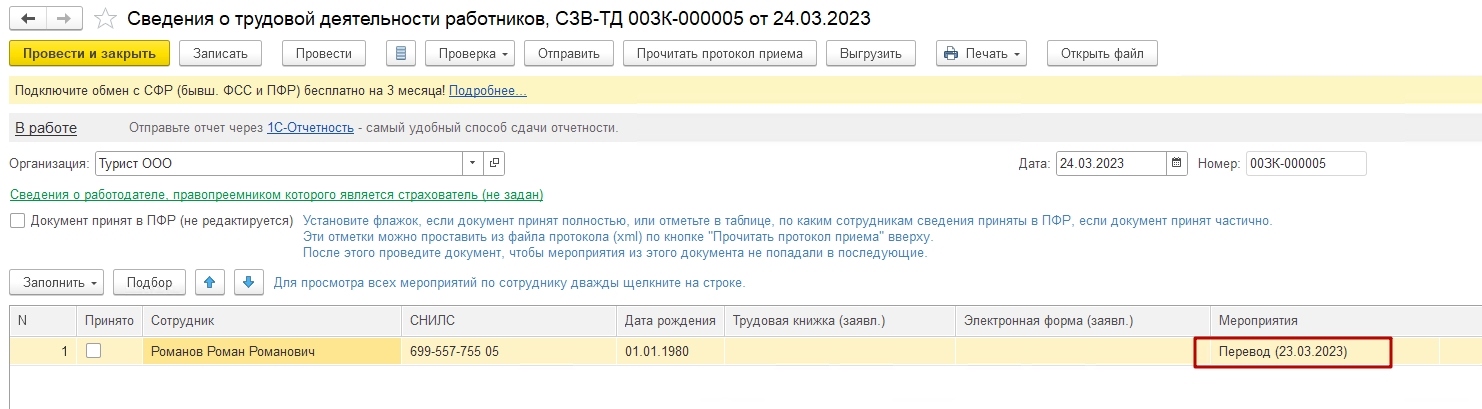This screenshot has width=1482, height=409.
Task: Click the forward navigation arrow
Action: (x=63, y=19)
